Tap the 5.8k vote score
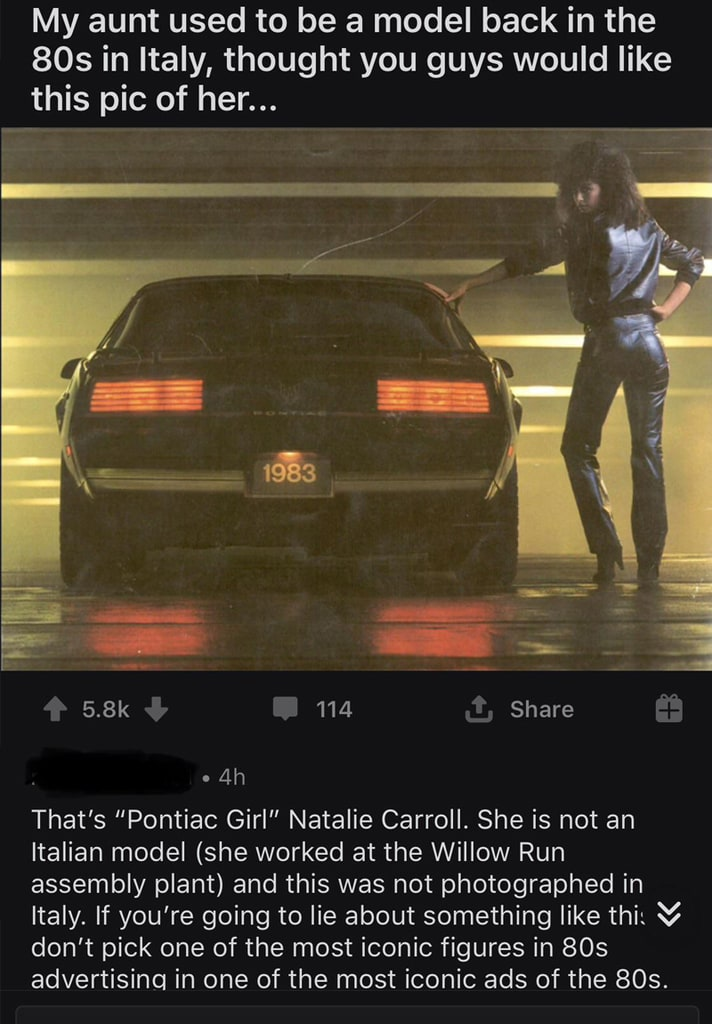712x1024 pixels. coord(106,709)
